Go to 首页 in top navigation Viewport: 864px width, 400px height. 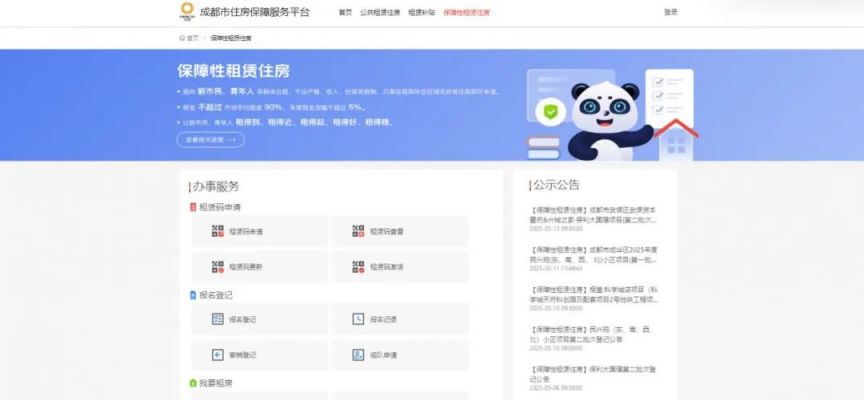[x=345, y=12]
